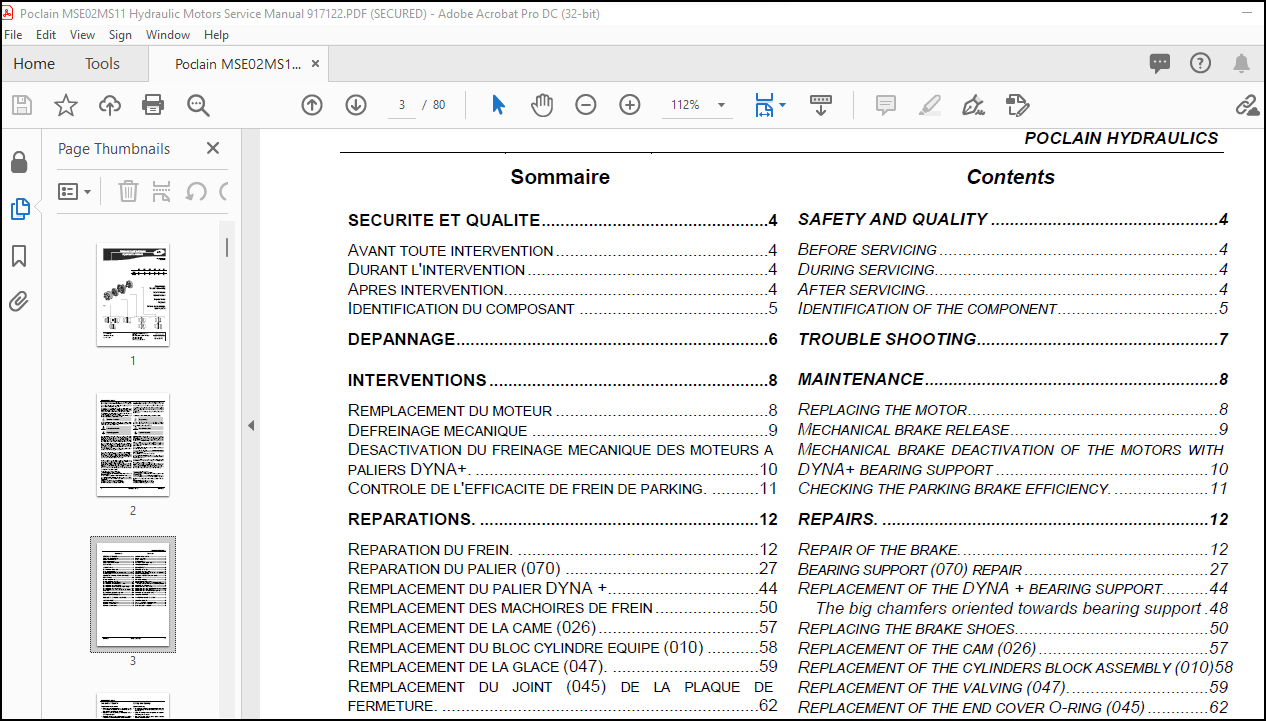
Task: Bookmark file with the star icon
Action: pyautogui.click(x=65, y=105)
